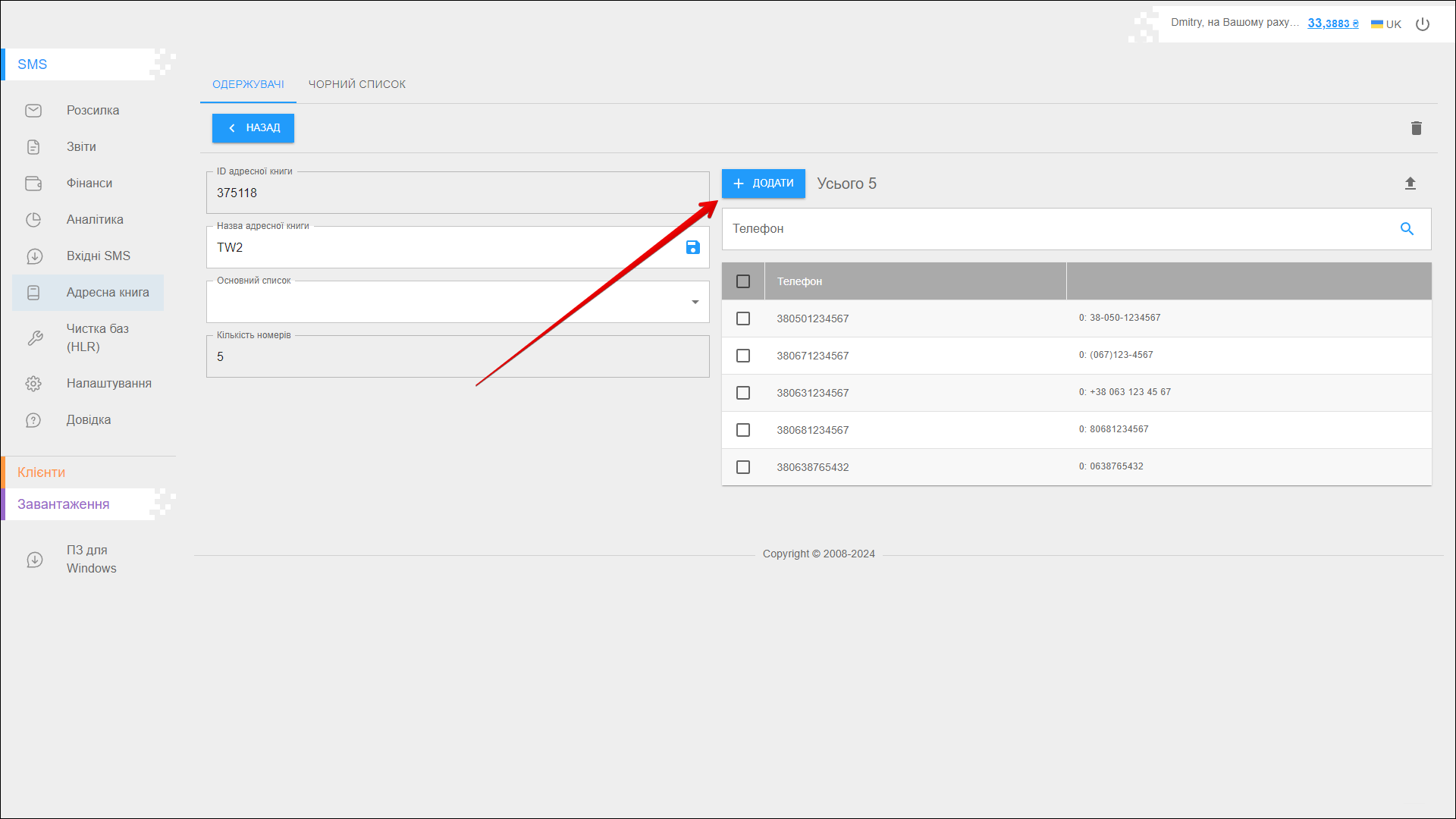The image size is (1456, 819).
Task: Expand the Клієнти sidebar section
Action: point(42,472)
